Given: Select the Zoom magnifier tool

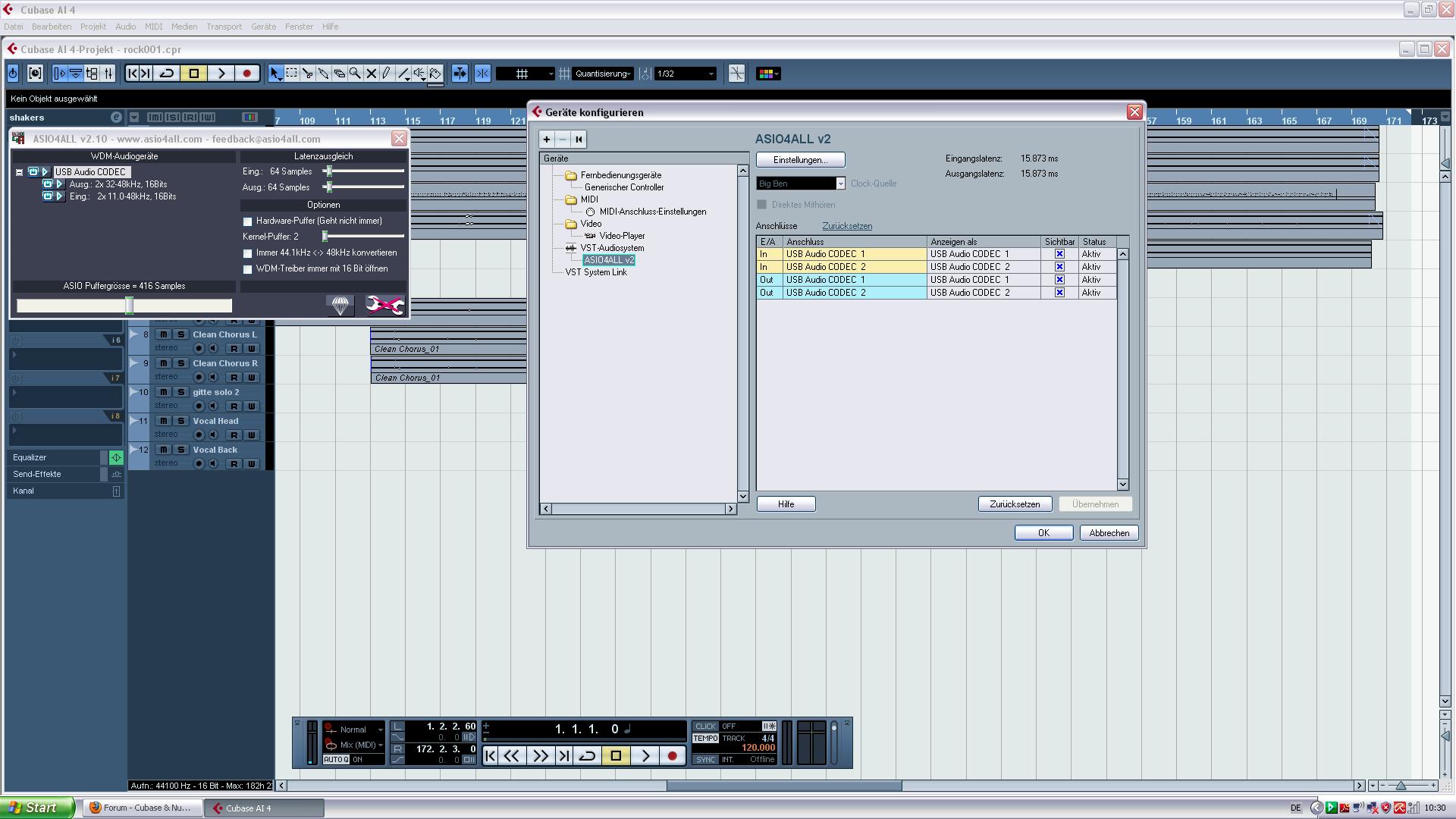Looking at the screenshot, I should 355,74.
